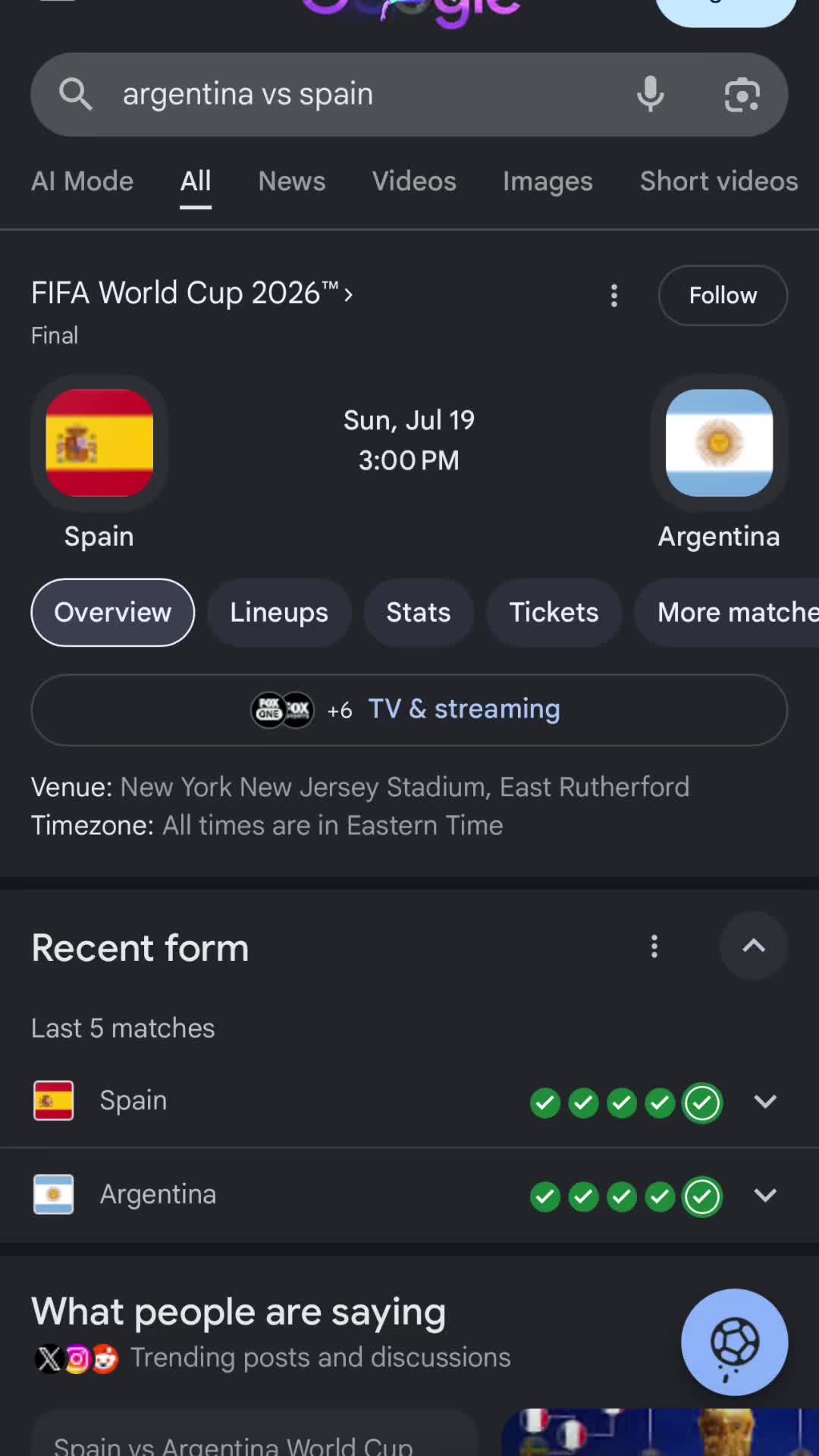
Task: Switch to AI Mode tab
Action: coord(82,181)
